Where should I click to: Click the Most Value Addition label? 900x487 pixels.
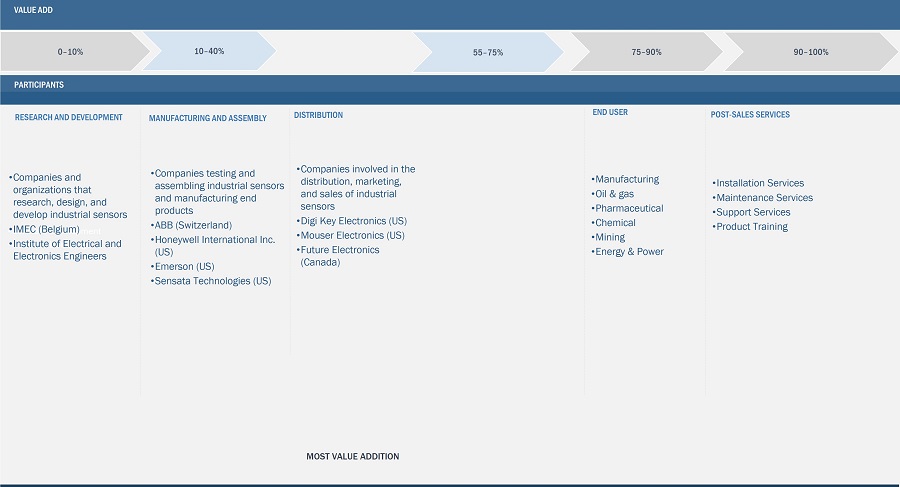point(352,457)
